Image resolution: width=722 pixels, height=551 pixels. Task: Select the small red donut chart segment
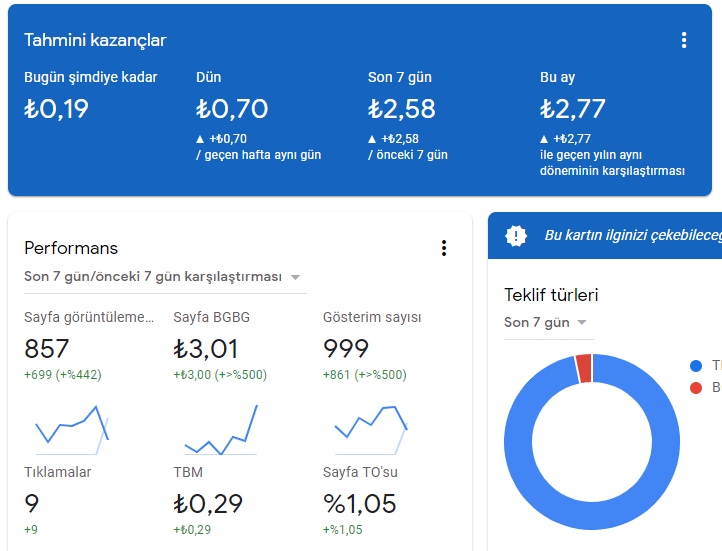(x=584, y=368)
